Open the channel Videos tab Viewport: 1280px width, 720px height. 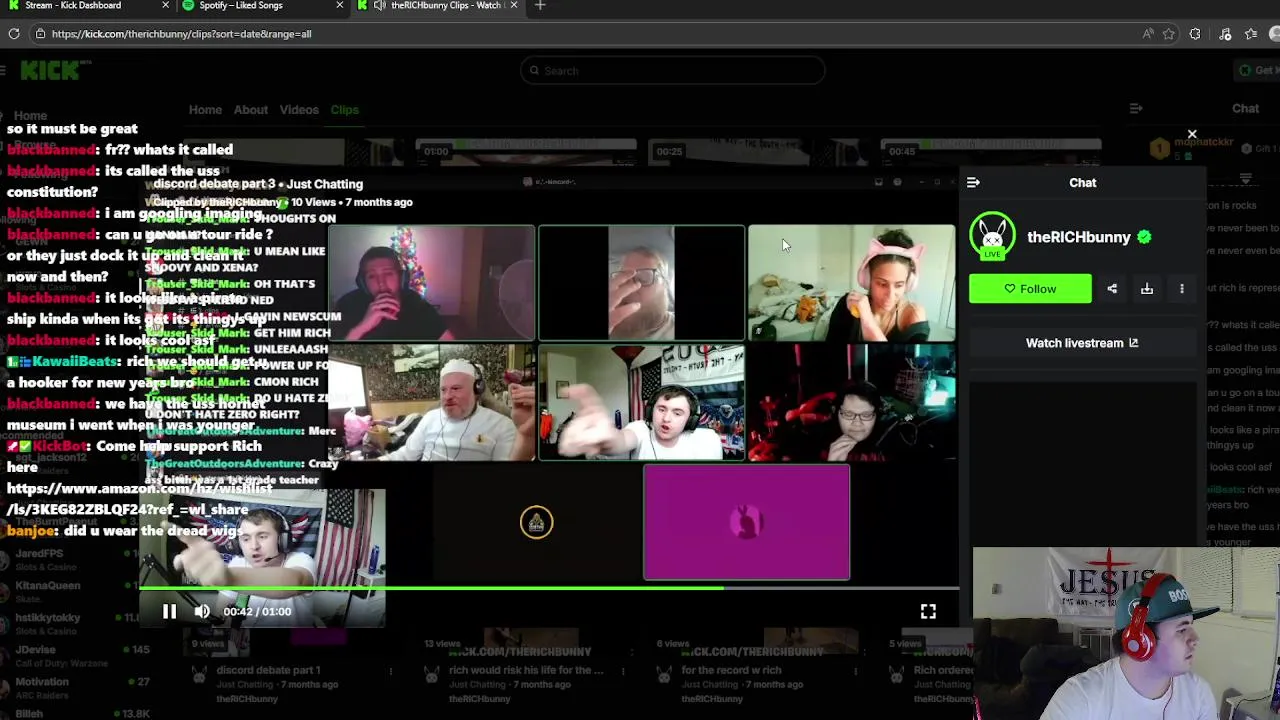(x=299, y=110)
